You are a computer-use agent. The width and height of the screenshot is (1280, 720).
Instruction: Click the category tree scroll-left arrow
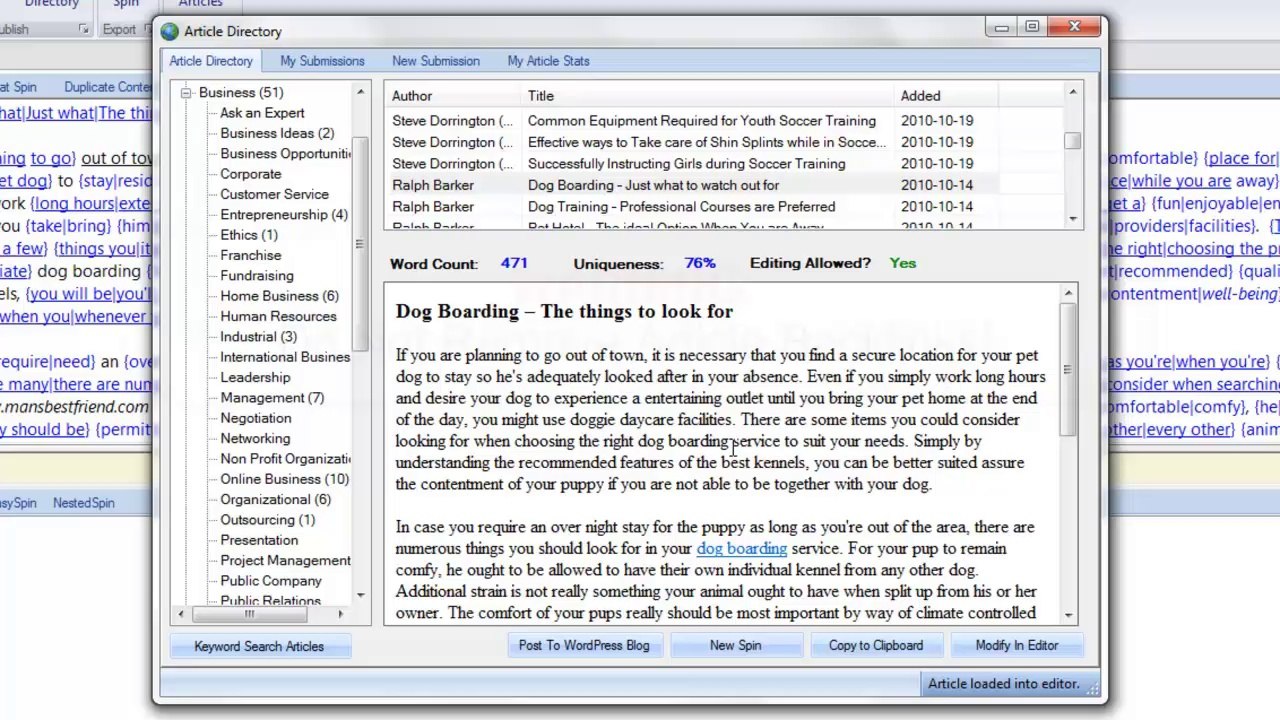[181, 614]
